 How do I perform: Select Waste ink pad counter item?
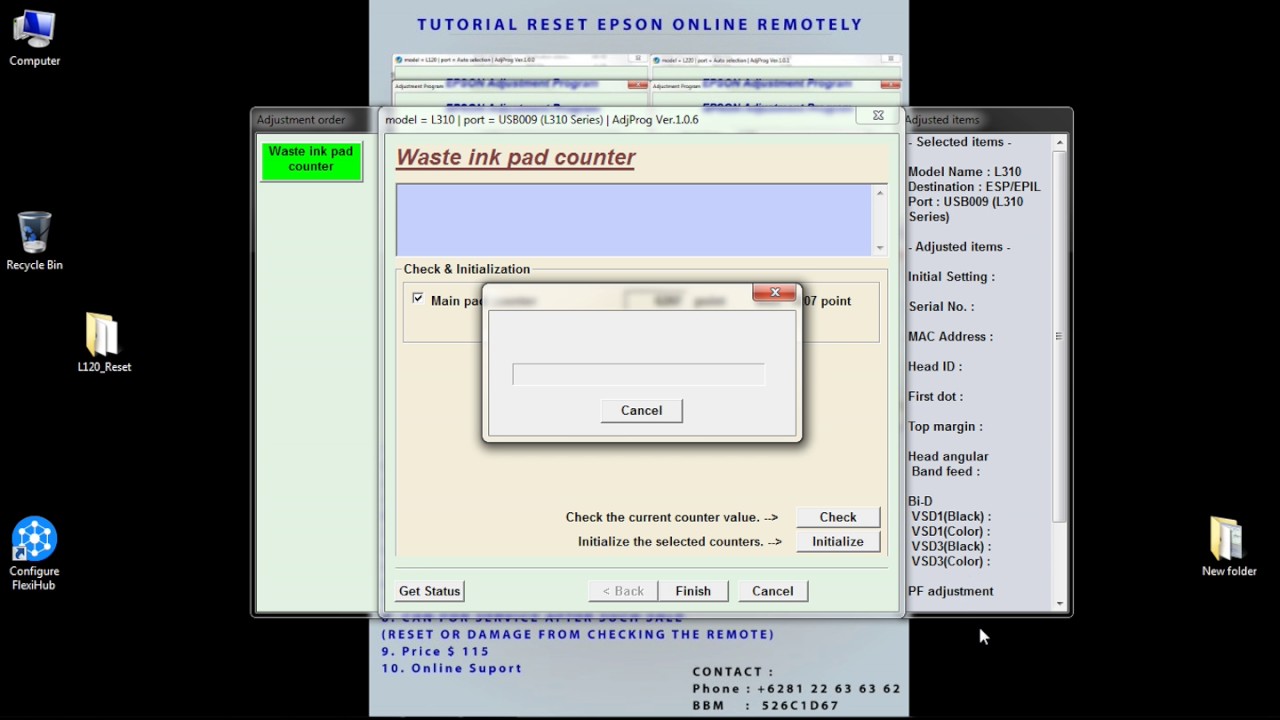311,160
